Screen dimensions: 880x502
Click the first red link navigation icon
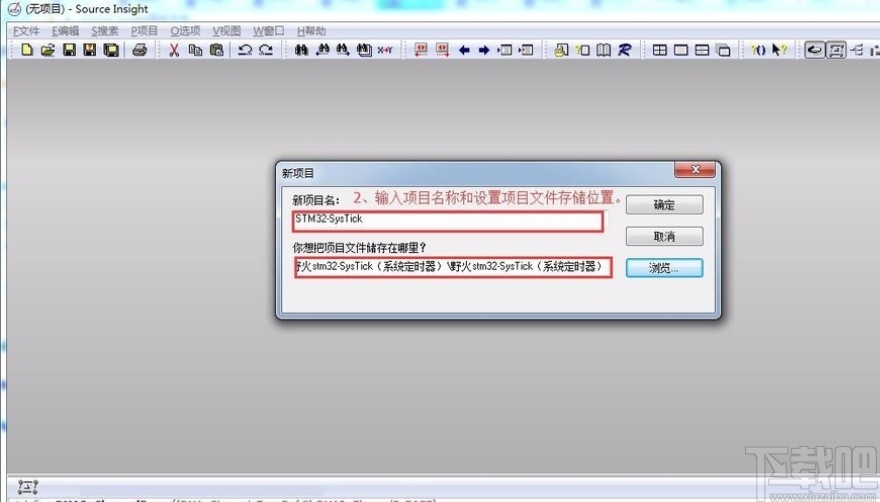421,50
